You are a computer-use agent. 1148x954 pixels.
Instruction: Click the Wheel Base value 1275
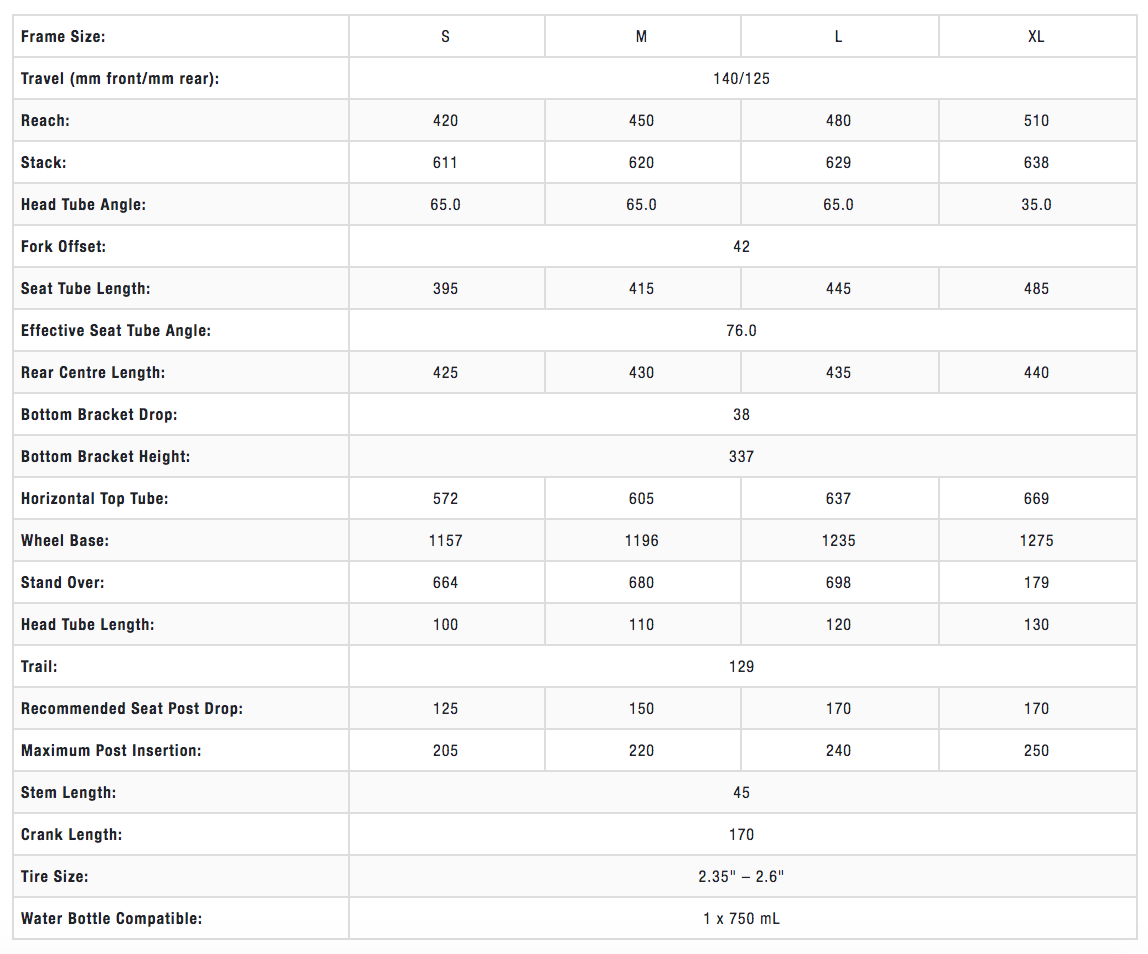[x=1036, y=541]
